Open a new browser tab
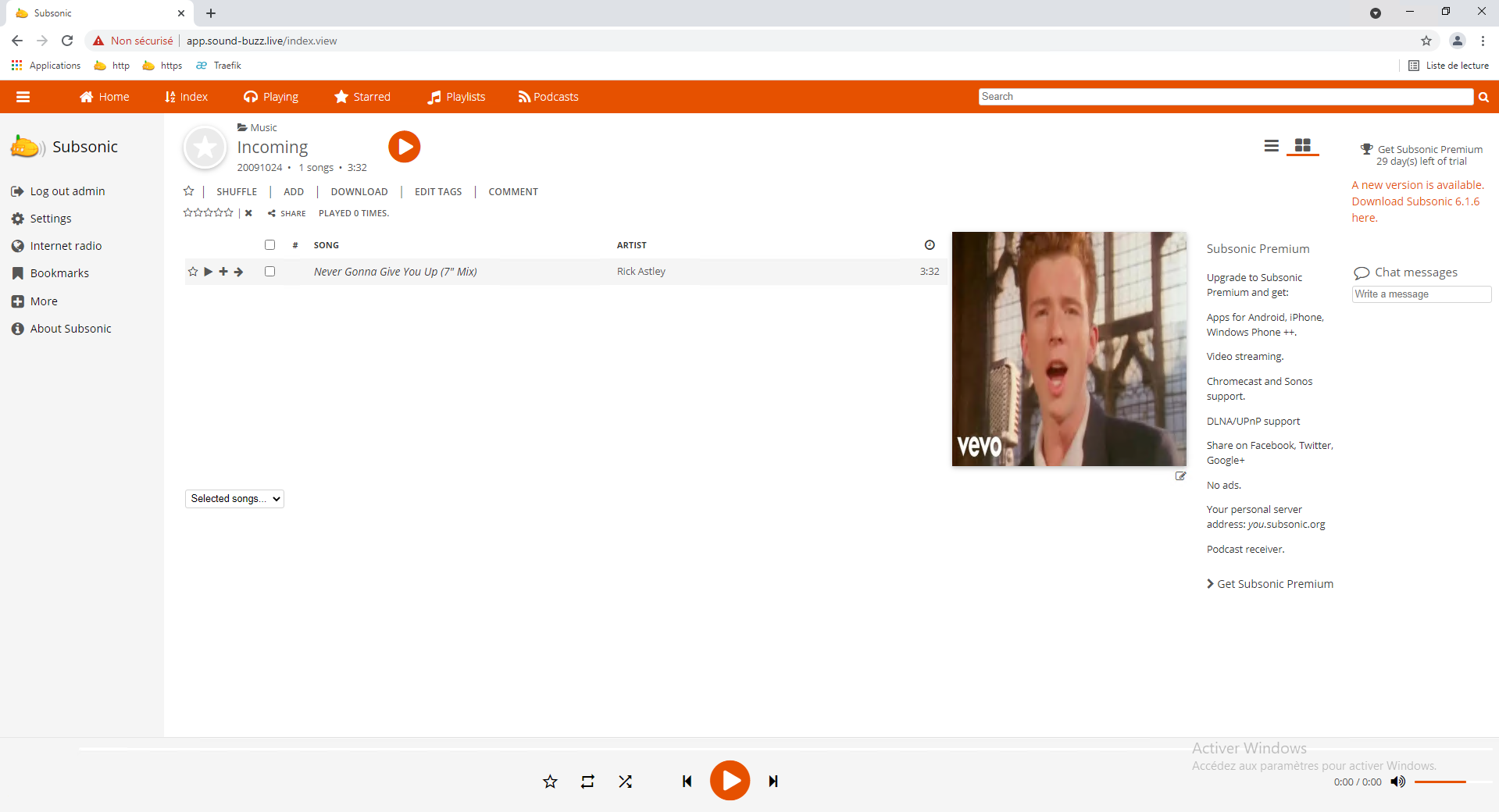Image resolution: width=1499 pixels, height=812 pixels. [211, 13]
